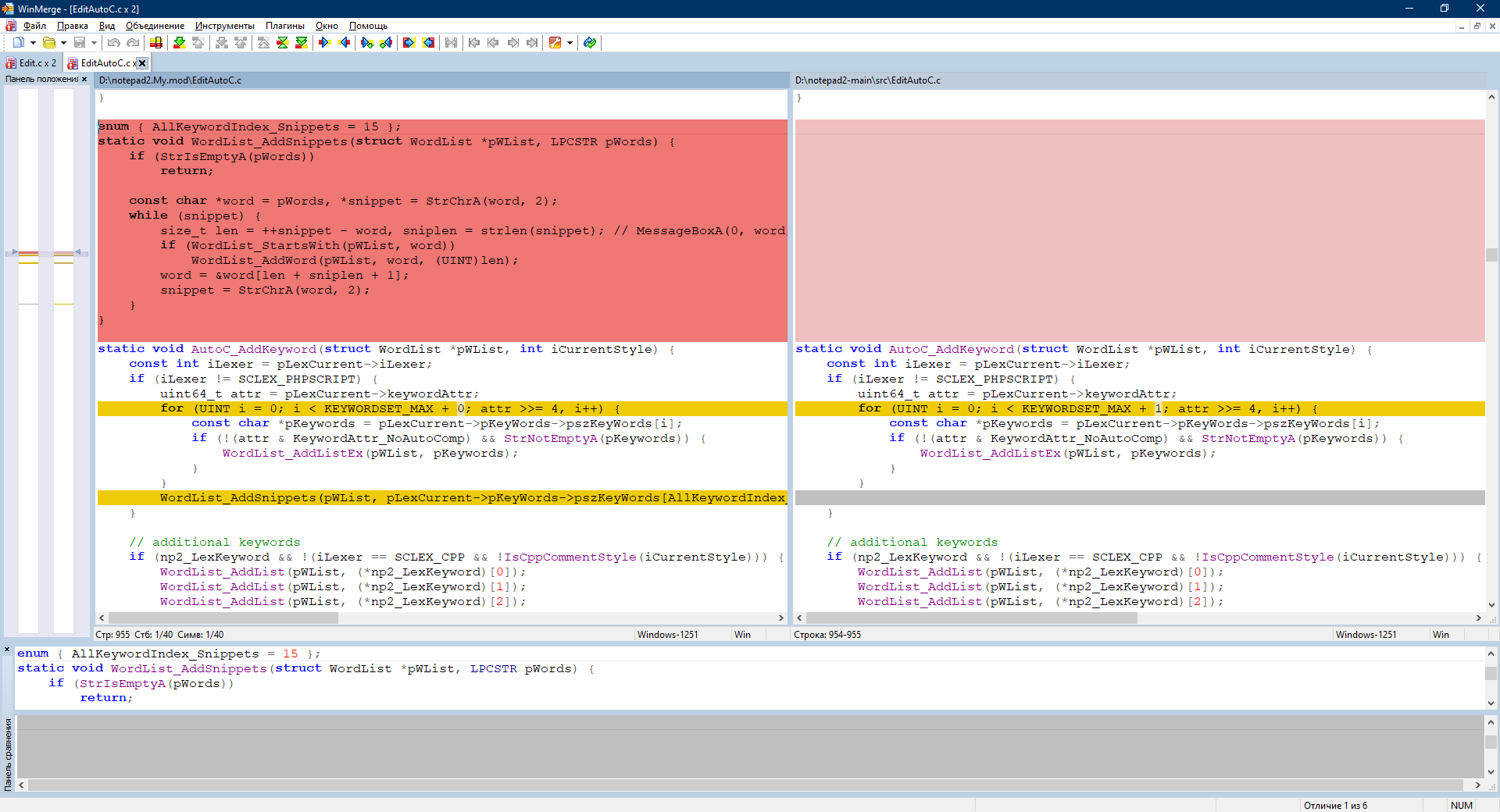Expand the Save dropdown arrow
This screenshot has height=812, width=1500.
(x=94, y=43)
